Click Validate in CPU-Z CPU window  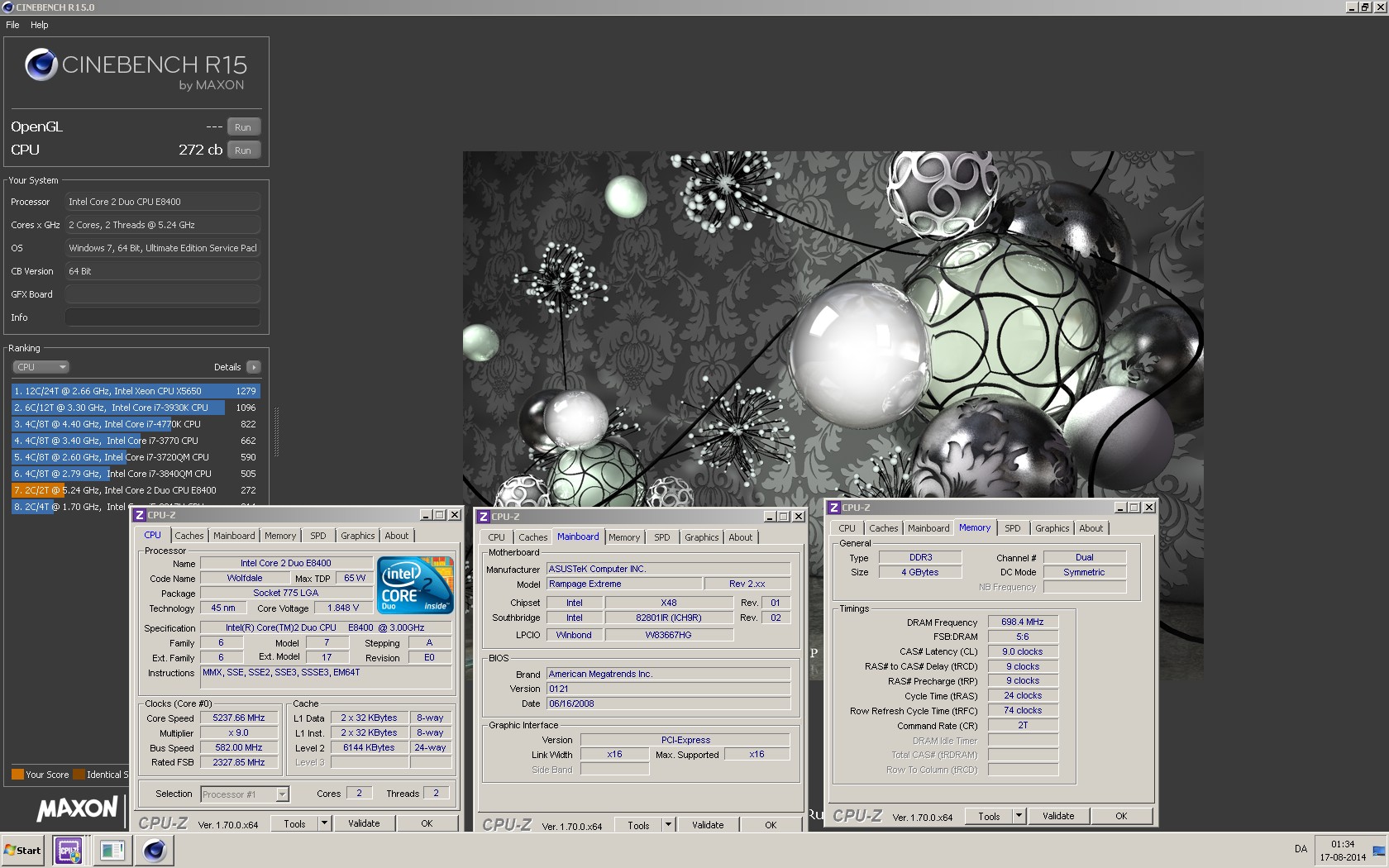click(364, 823)
